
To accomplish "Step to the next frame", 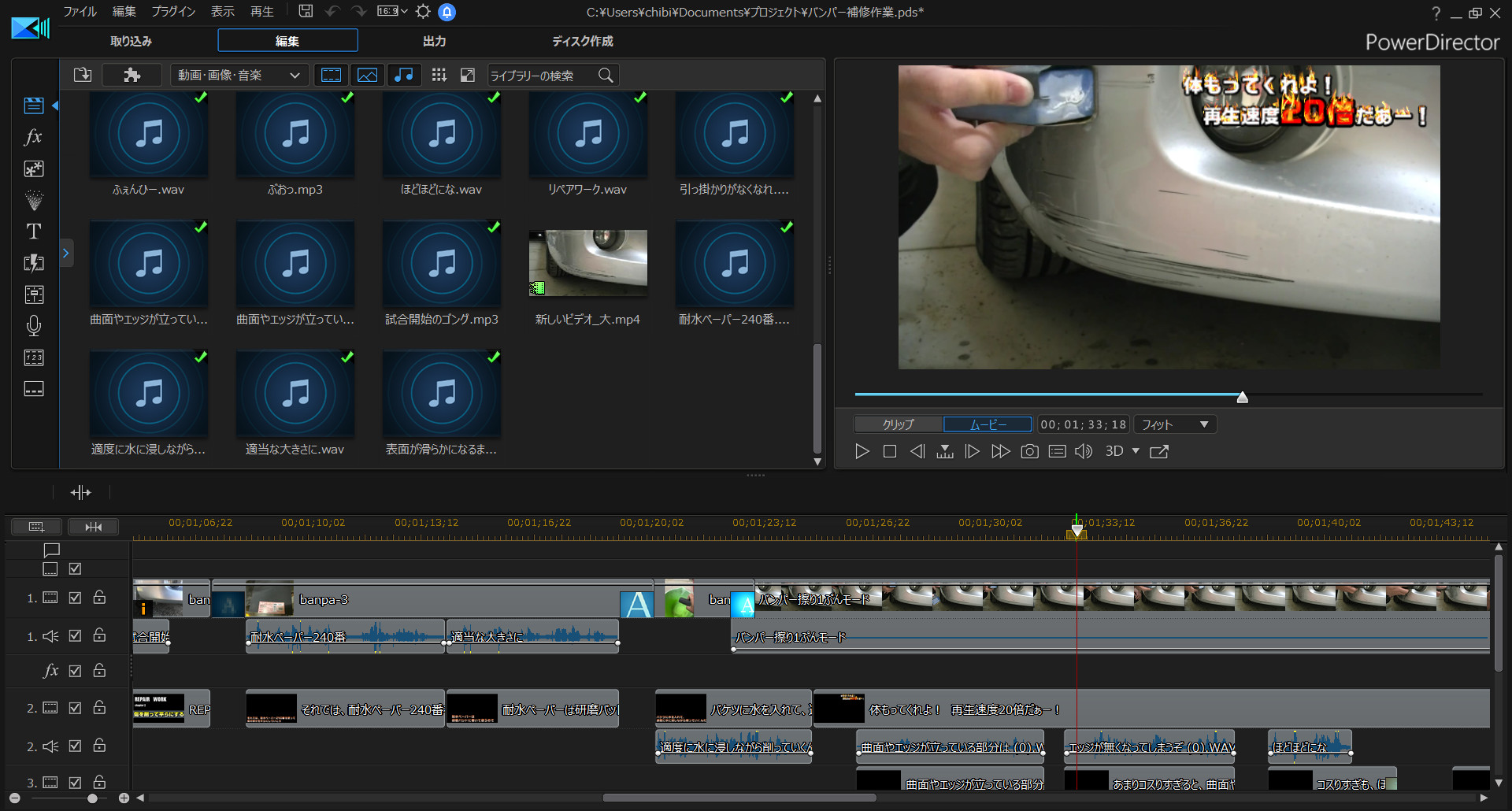I will point(973,451).
